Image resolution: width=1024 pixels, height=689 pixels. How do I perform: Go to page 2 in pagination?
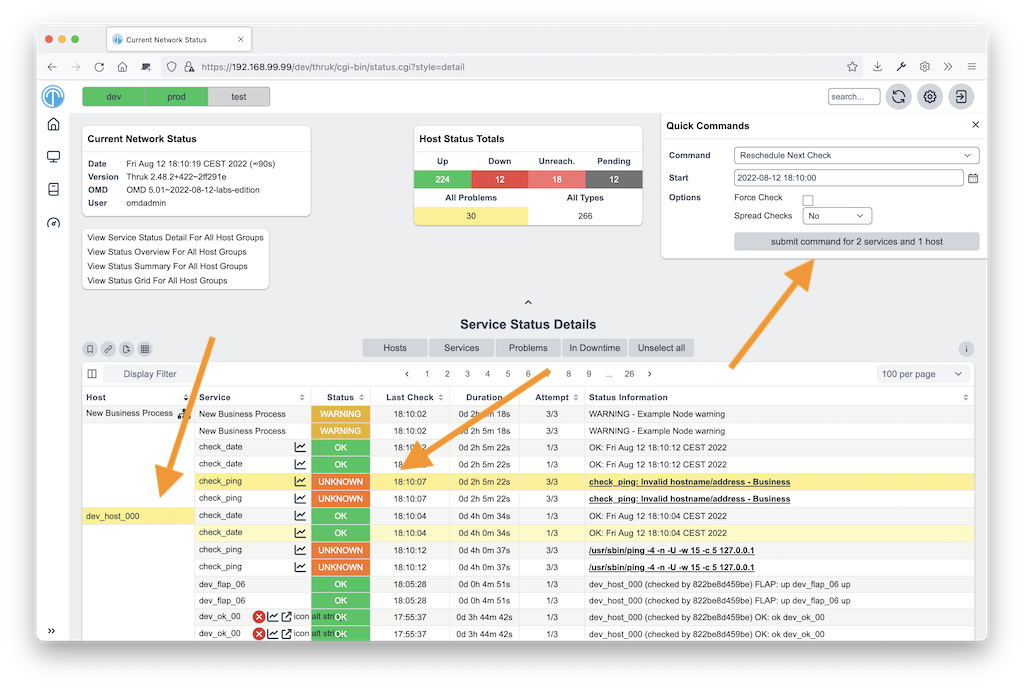click(x=447, y=374)
